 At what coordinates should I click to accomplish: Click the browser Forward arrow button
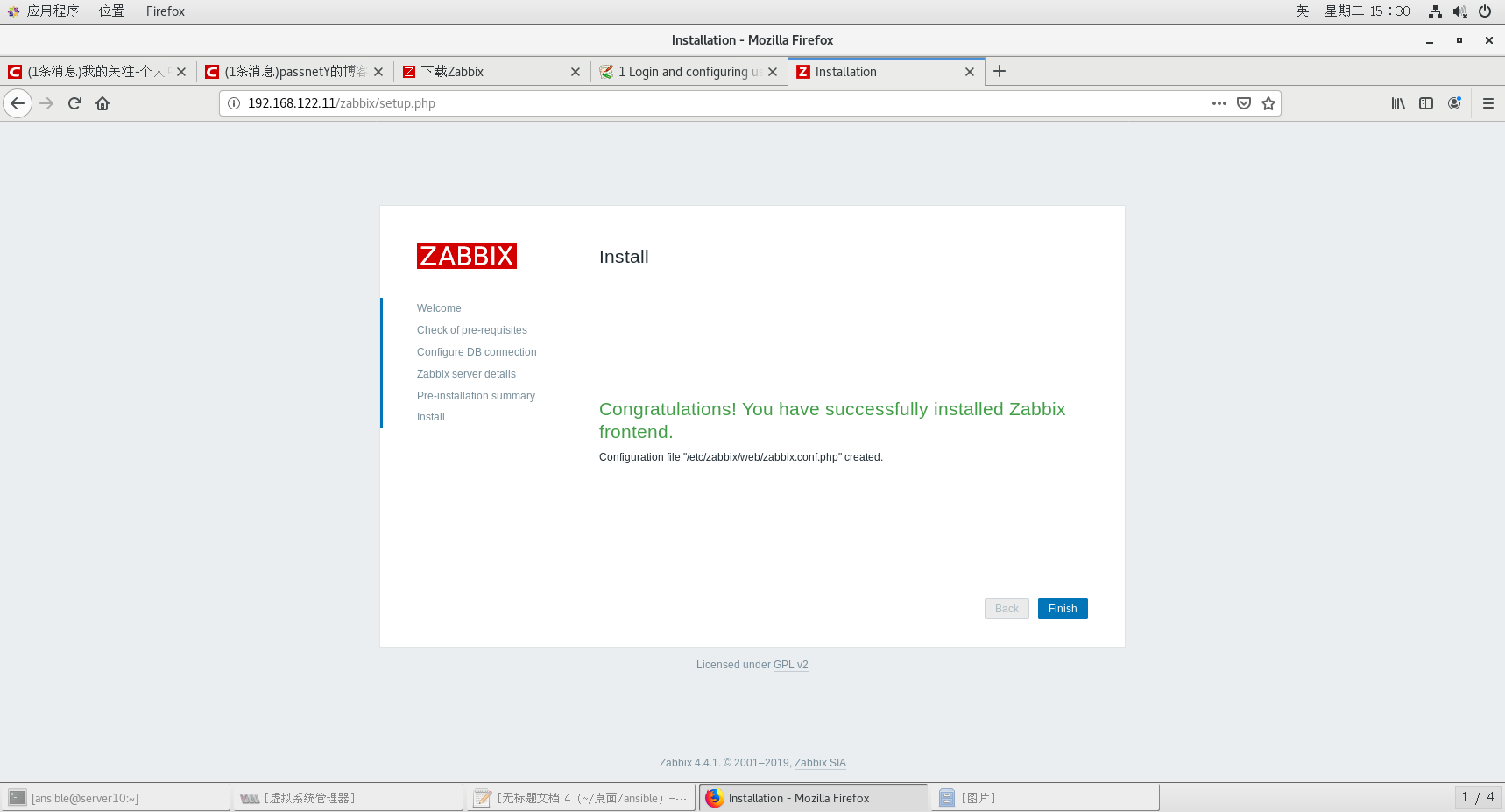[46, 103]
